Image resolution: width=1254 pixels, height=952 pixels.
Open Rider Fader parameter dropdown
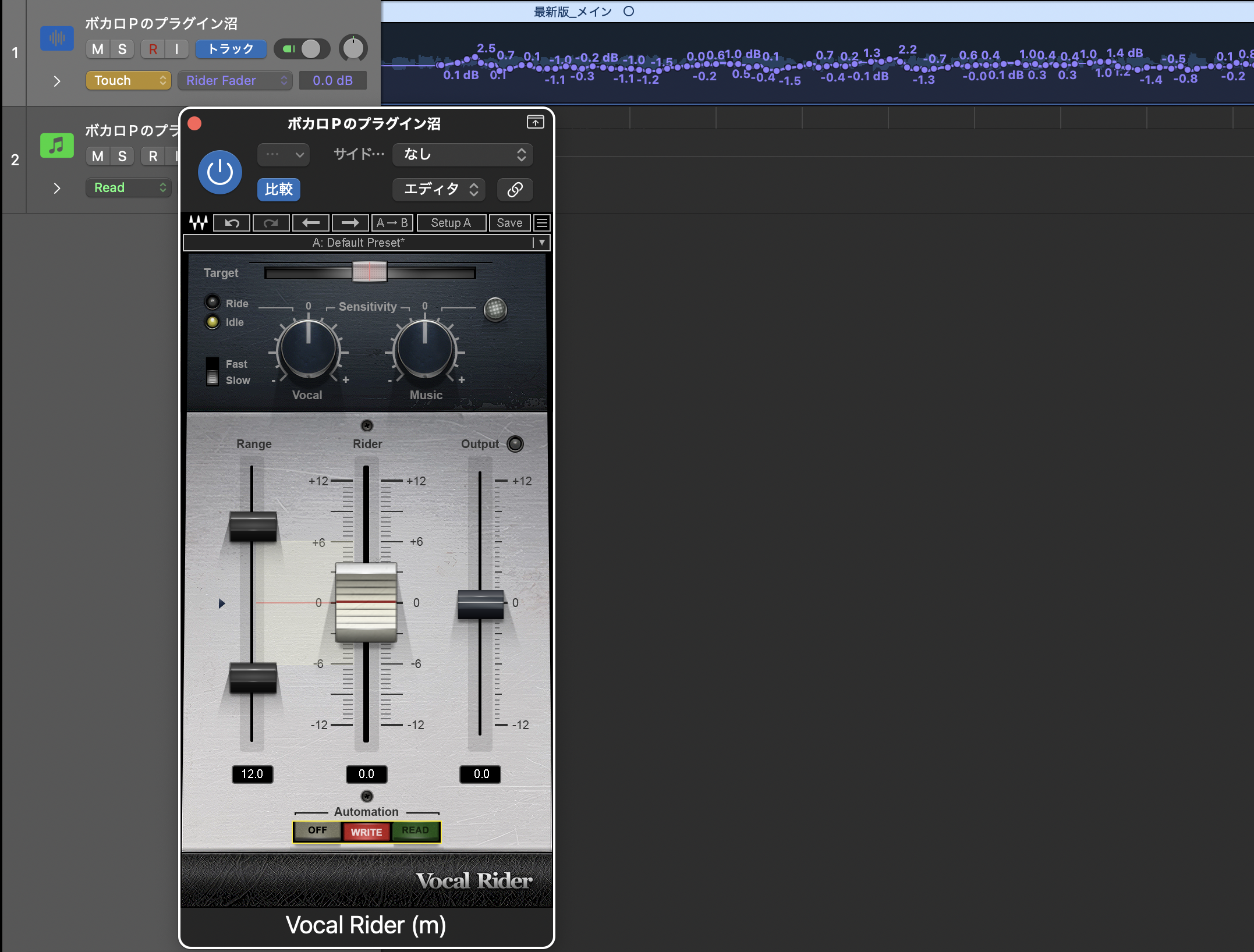point(235,80)
